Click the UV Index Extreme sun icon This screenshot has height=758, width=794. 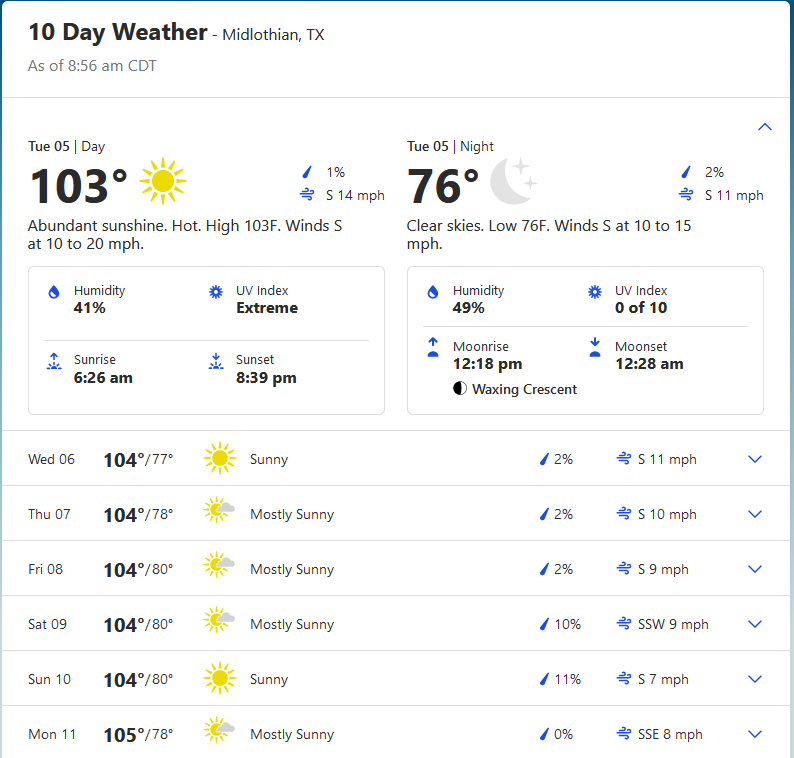point(216,292)
